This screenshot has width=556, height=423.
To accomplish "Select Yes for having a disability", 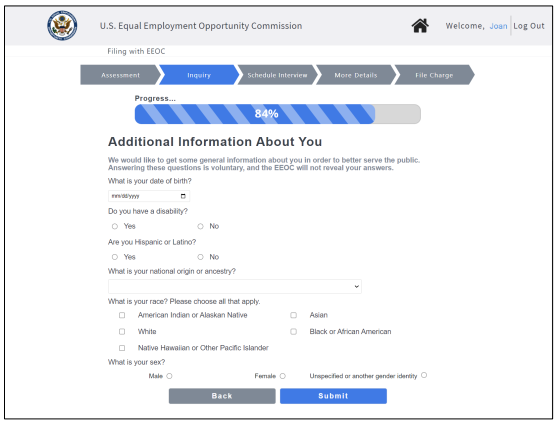I will click(115, 226).
